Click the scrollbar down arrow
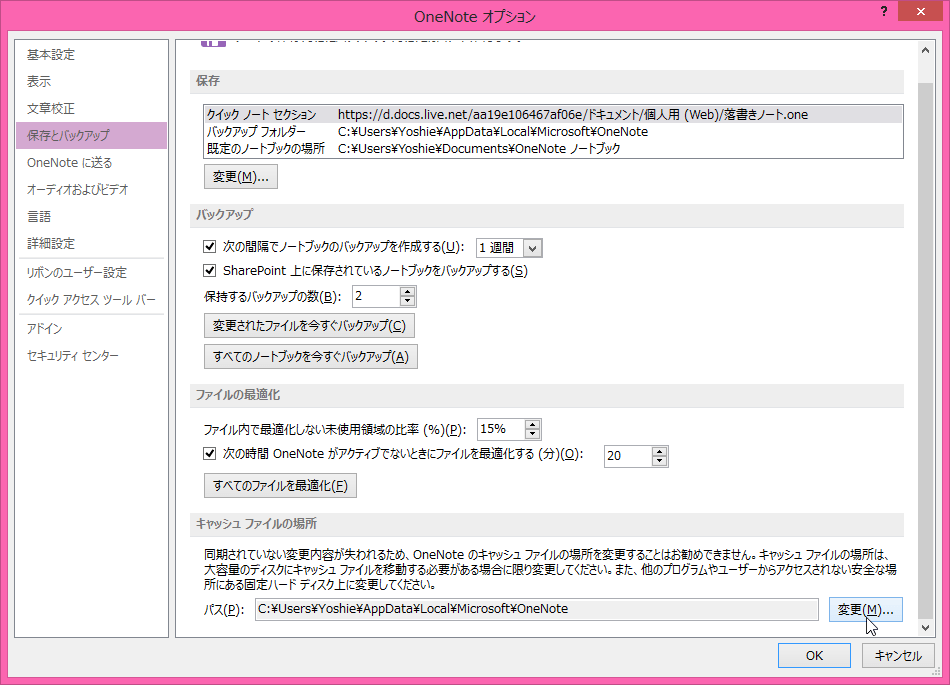 (925, 628)
